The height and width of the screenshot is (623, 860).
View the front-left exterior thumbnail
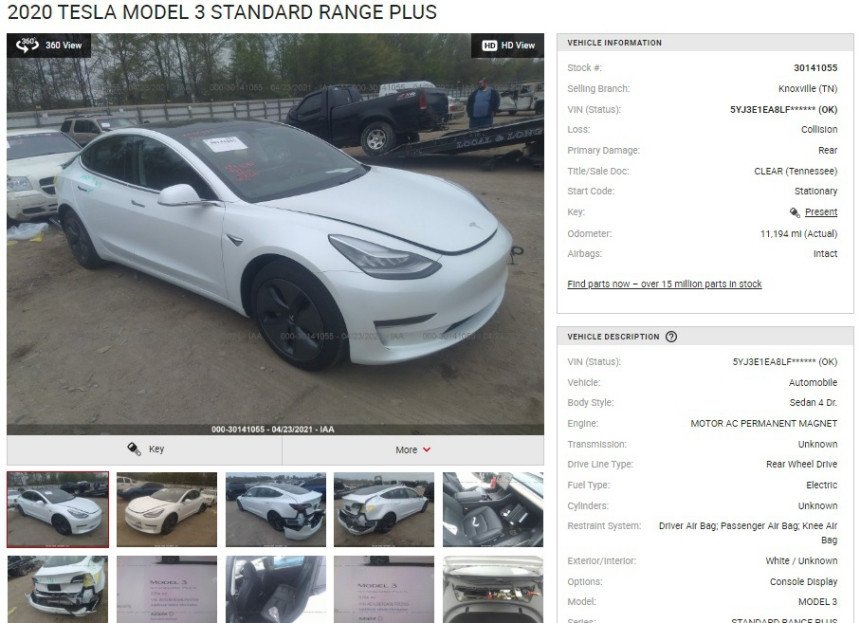point(167,509)
